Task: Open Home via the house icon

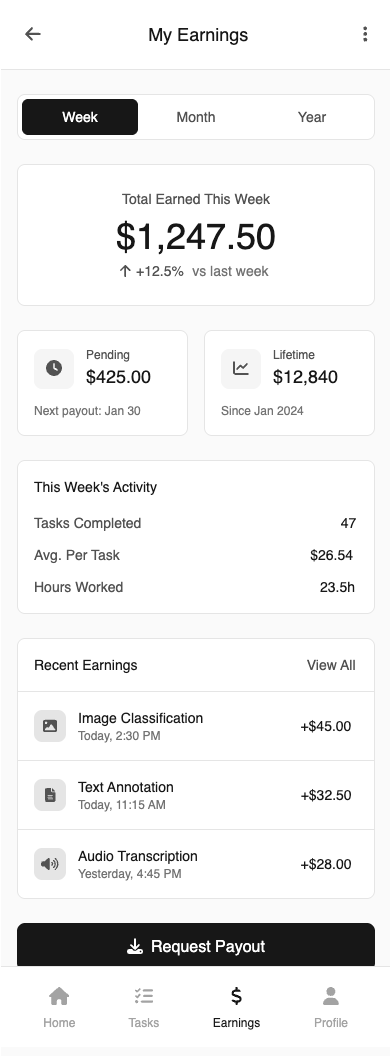Action: [x=59, y=995]
